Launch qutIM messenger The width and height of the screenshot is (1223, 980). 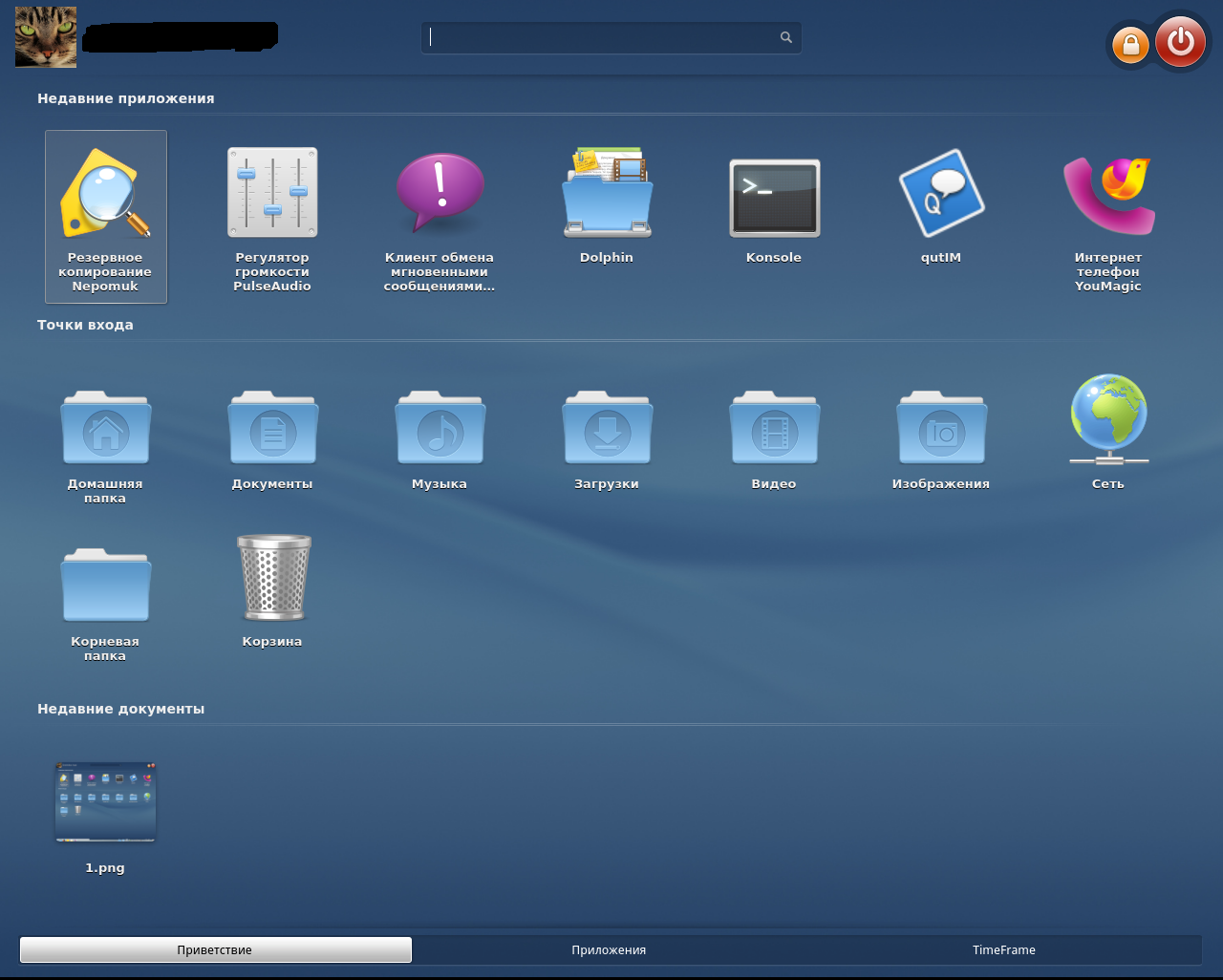click(941, 194)
